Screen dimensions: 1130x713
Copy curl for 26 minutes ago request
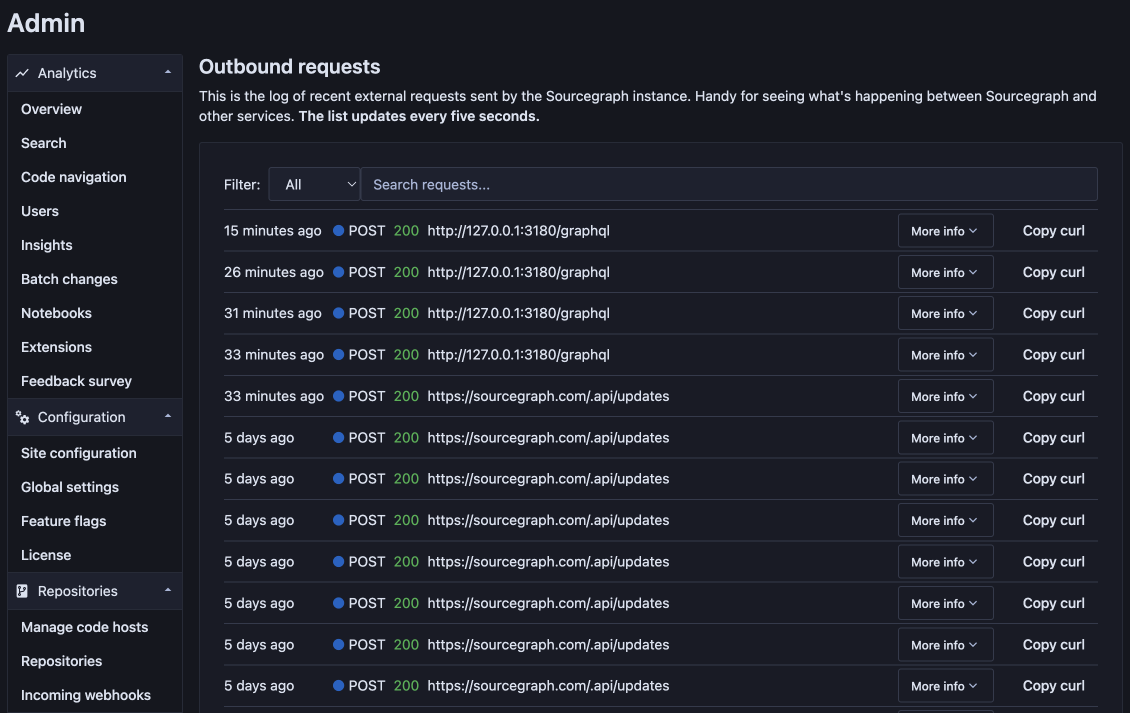click(x=1053, y=272)
